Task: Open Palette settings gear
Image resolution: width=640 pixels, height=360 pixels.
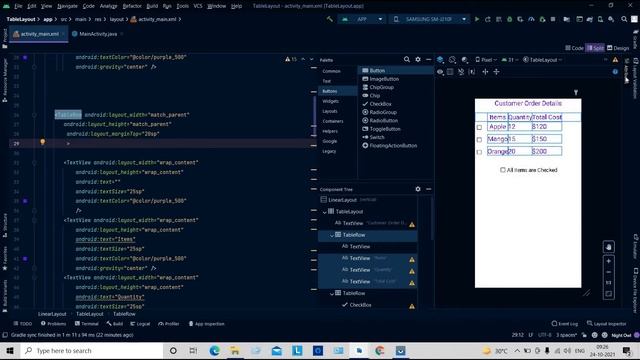Action: click(418, 60)
